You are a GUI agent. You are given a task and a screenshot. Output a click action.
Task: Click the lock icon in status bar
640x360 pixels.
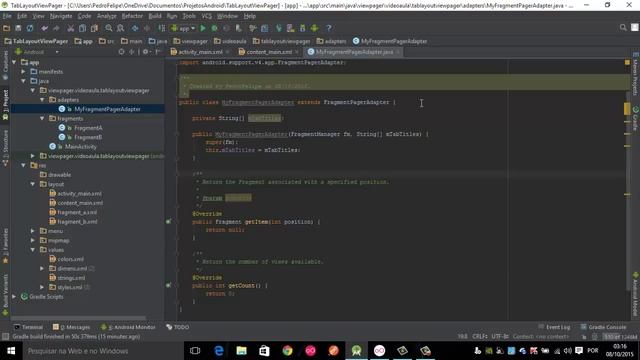tap(584, 337)
